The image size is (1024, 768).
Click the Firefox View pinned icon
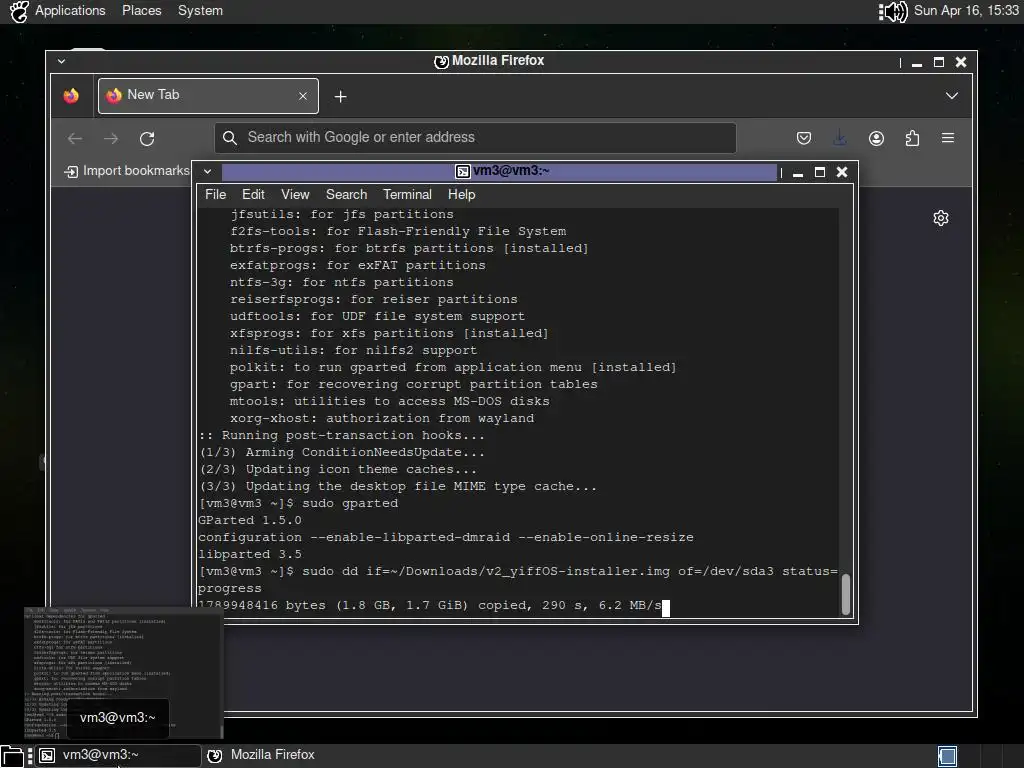coord(71,96)
